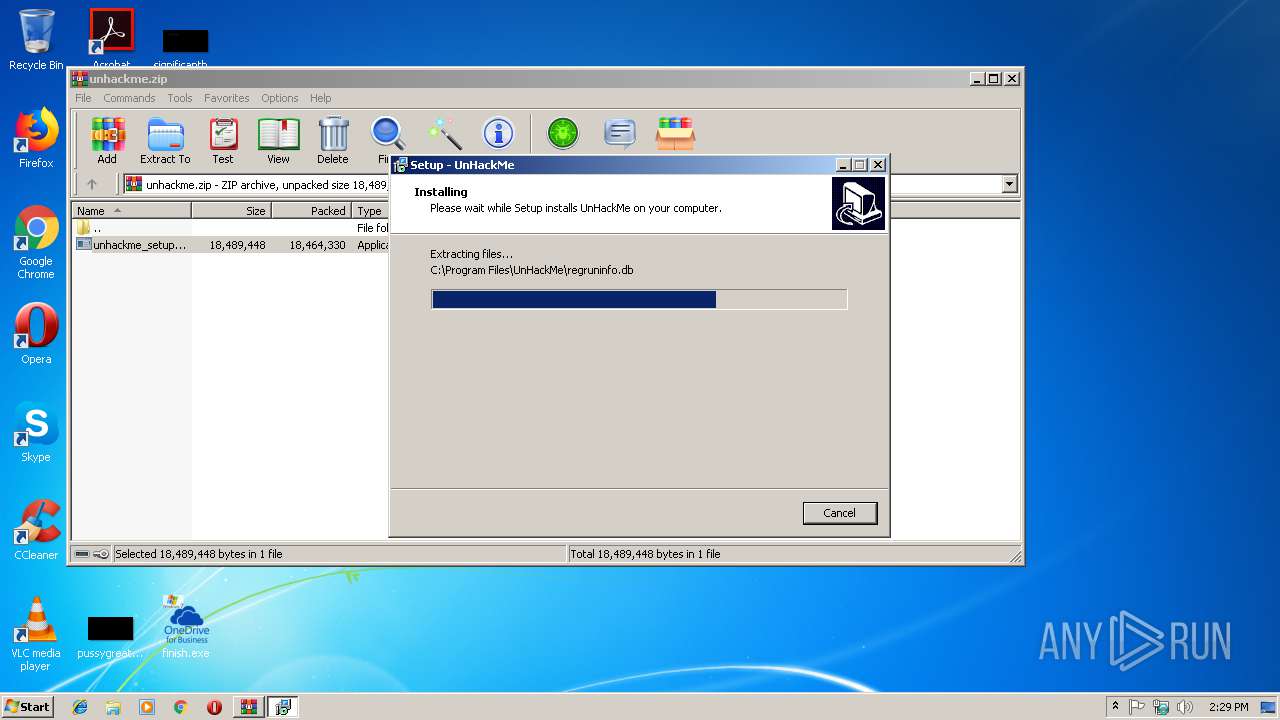Screen dimensions: 1280x720
Task: Switch to WinRAR taskbar button
Action: pyautogui.click(x=249, y=707)
